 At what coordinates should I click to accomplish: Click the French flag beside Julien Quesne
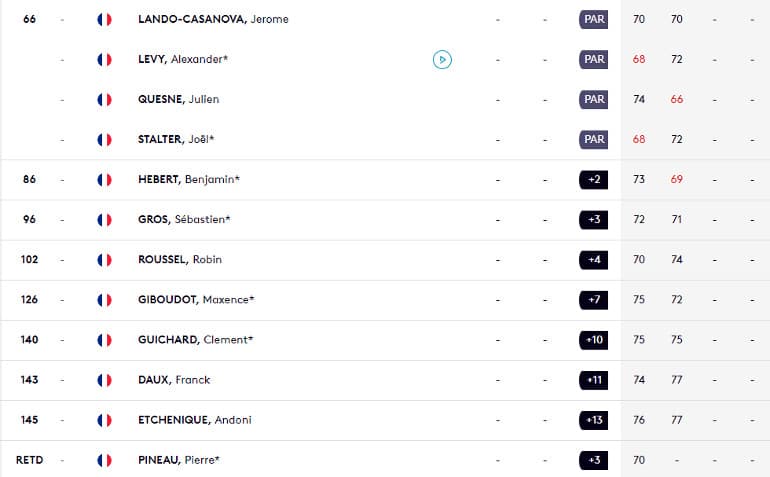click(104, 99)
